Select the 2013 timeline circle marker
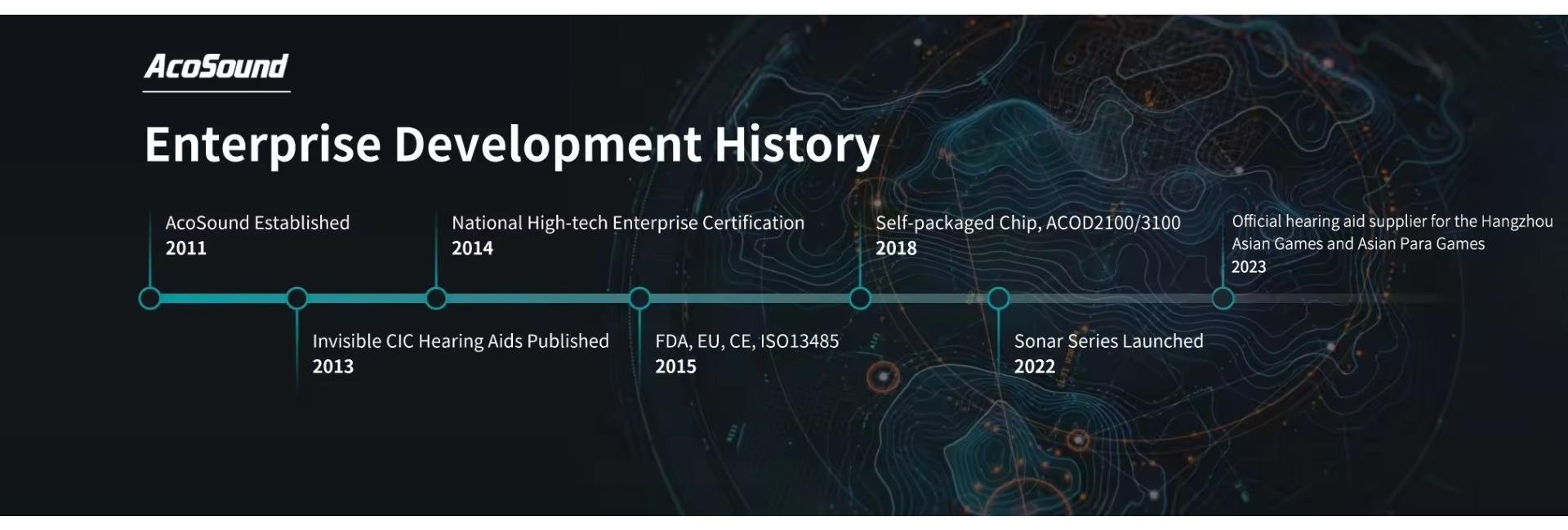 tap(297, 298)
